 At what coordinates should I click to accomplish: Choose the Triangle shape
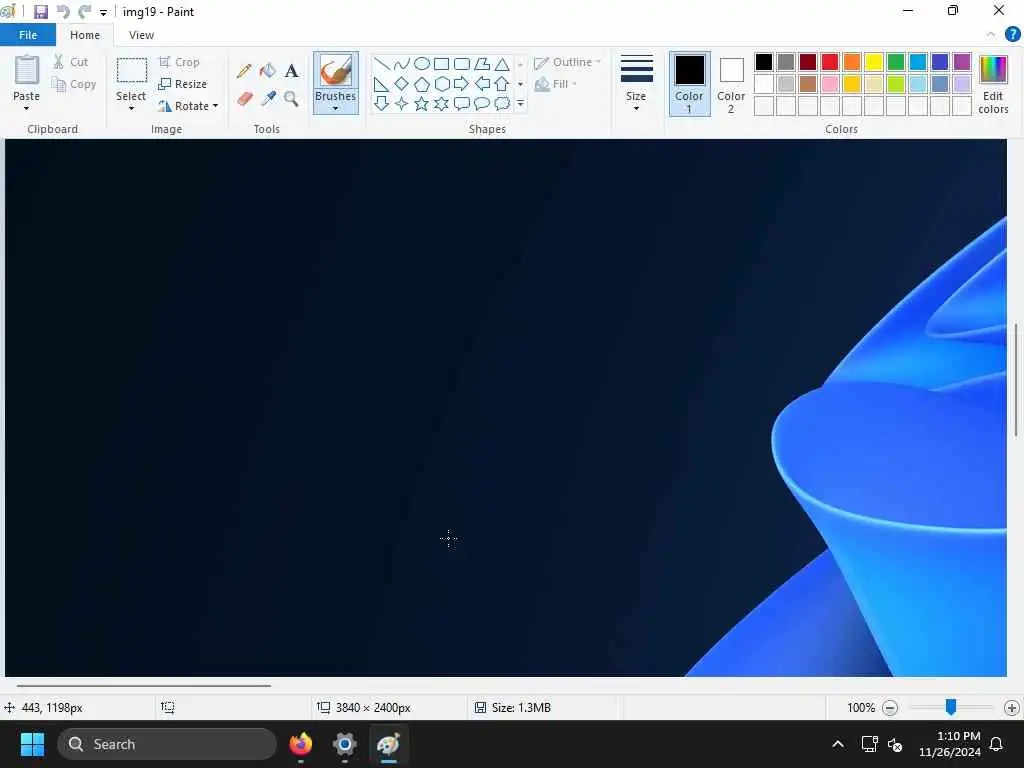coord(502,63)
